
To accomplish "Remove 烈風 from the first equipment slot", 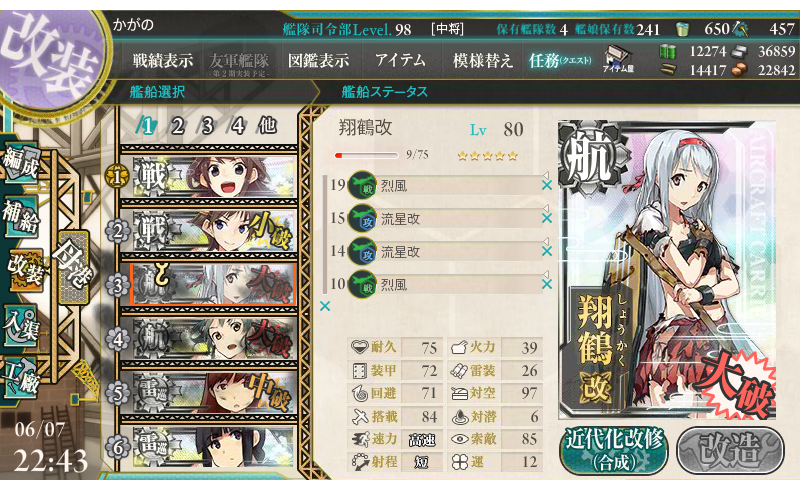I will click(x=546, y=185).
